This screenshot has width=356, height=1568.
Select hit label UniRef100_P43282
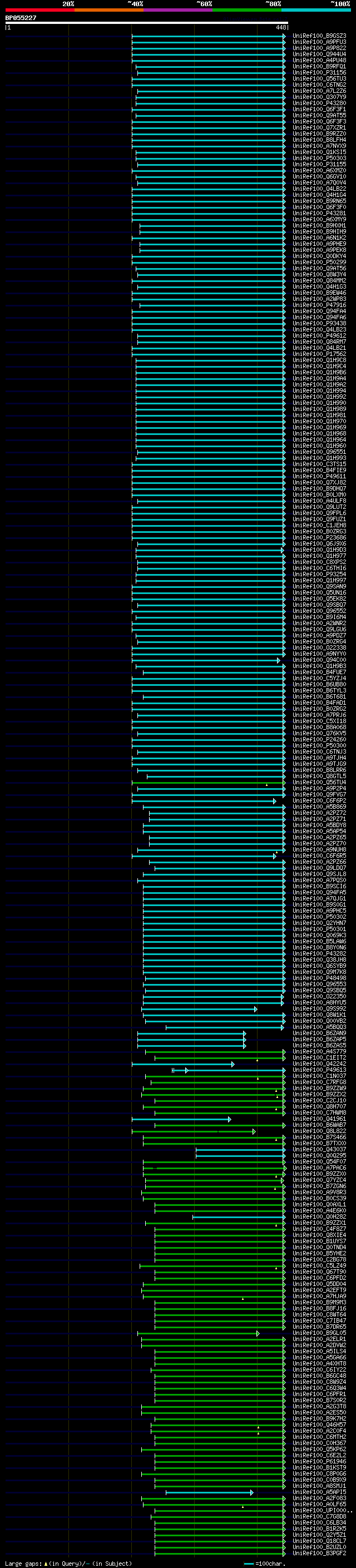319,954
